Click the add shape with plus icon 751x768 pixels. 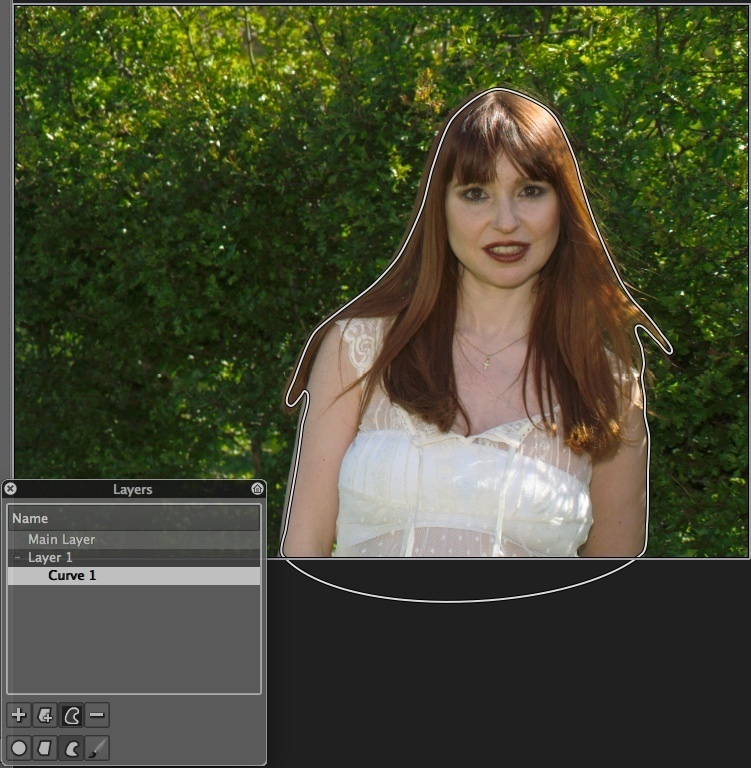coord(45,715)
